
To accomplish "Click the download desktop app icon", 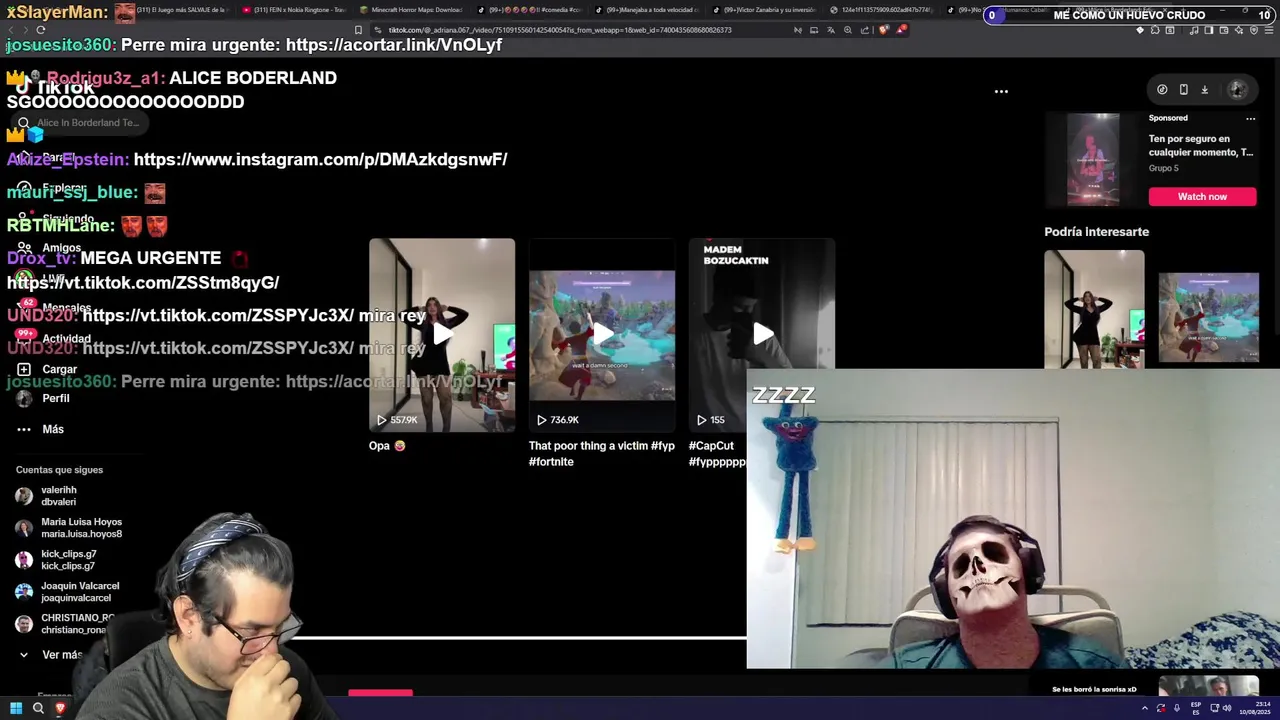I will [1205, 89].
